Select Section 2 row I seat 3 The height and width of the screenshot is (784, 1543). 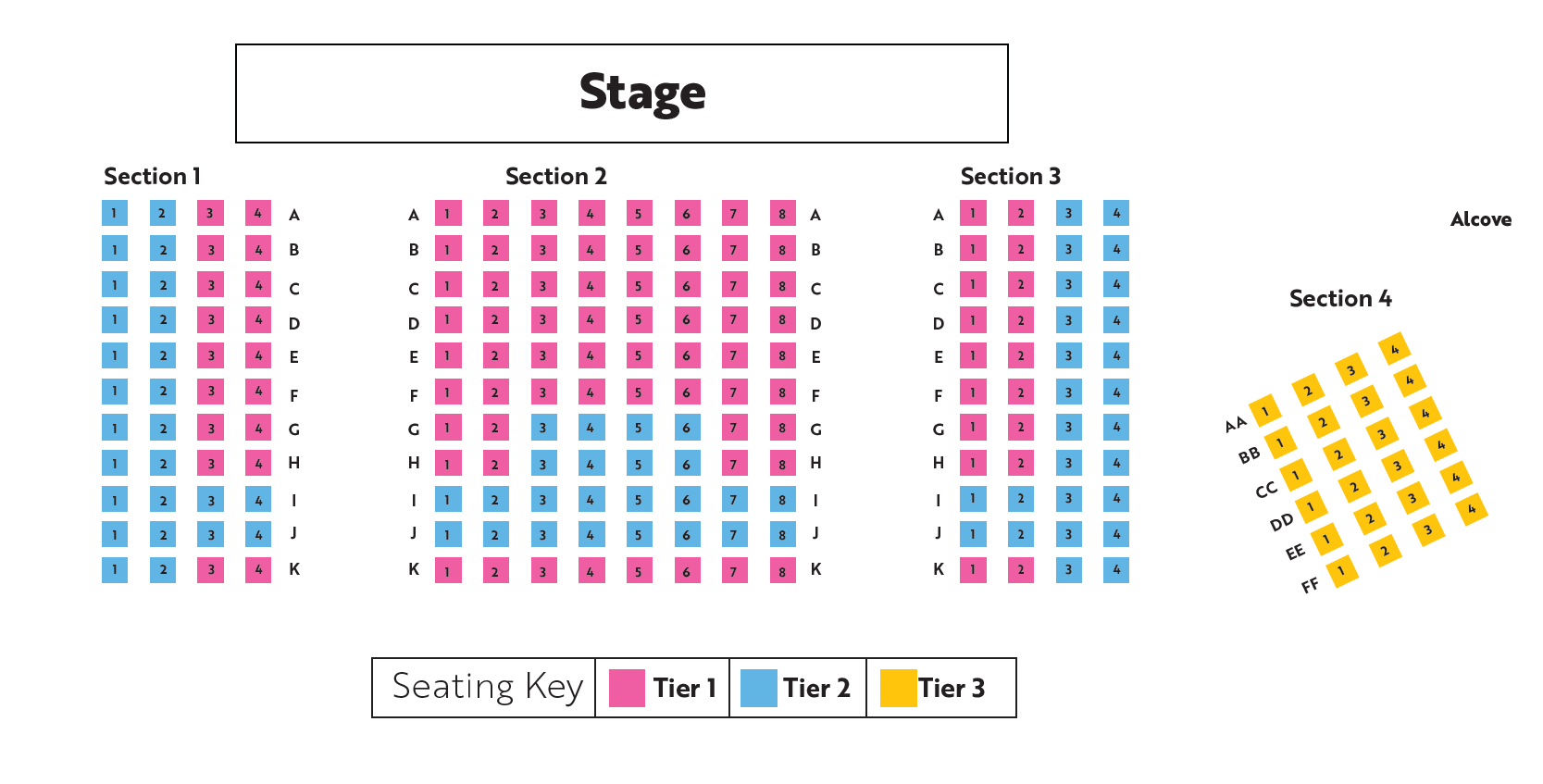(x=543, y=500)
